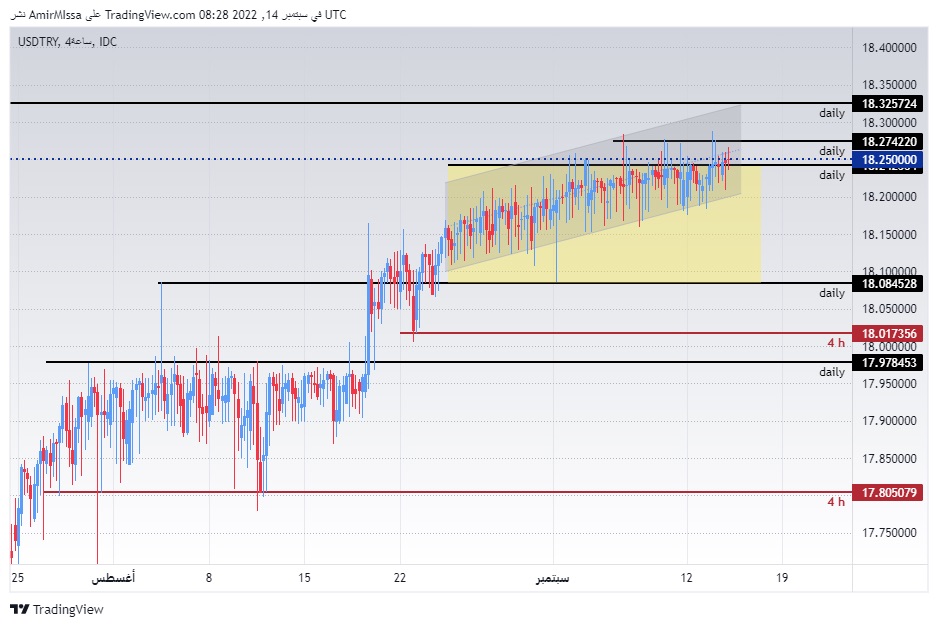938x627 pixels.
Task: Select the date 12 on the time axis
Action: (687, 578)
